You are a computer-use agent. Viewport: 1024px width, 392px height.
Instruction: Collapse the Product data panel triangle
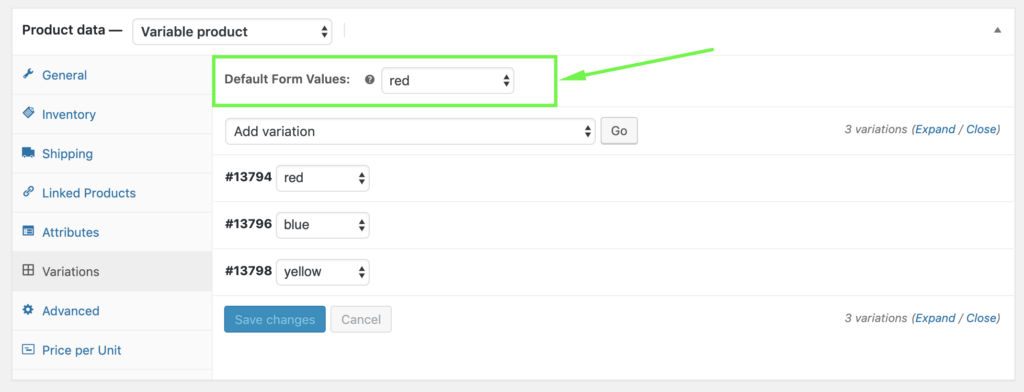point(997,30)
